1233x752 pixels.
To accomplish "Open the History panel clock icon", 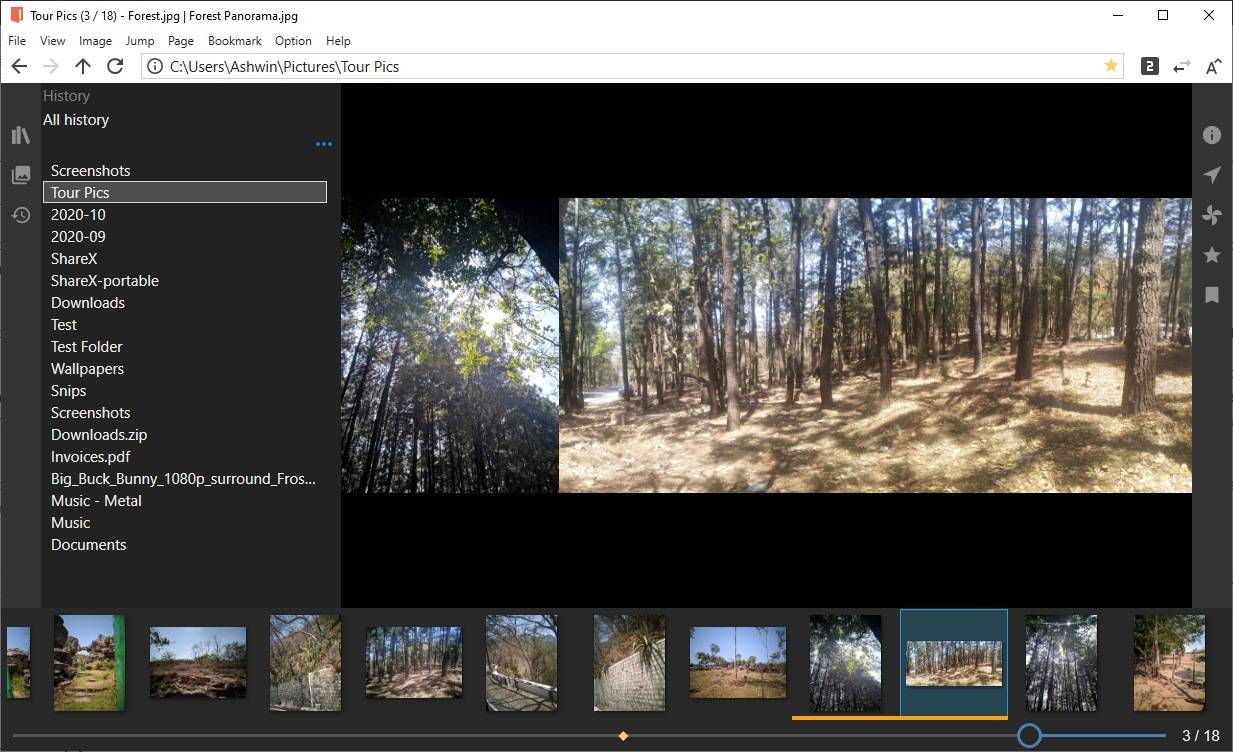I will click(x=21, y=215).
